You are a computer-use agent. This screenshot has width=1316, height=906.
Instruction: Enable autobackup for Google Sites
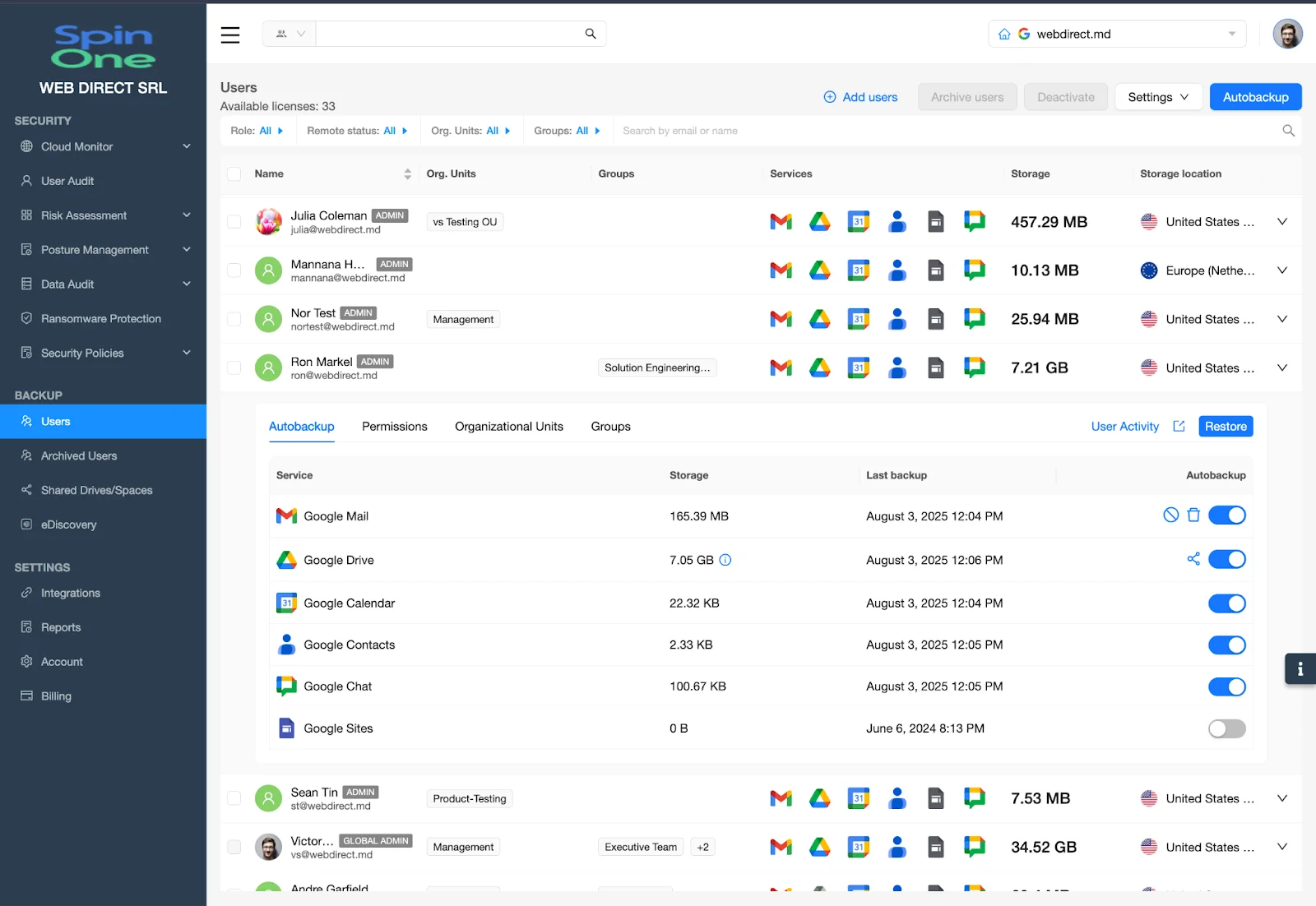click(x=1226, y=728)
